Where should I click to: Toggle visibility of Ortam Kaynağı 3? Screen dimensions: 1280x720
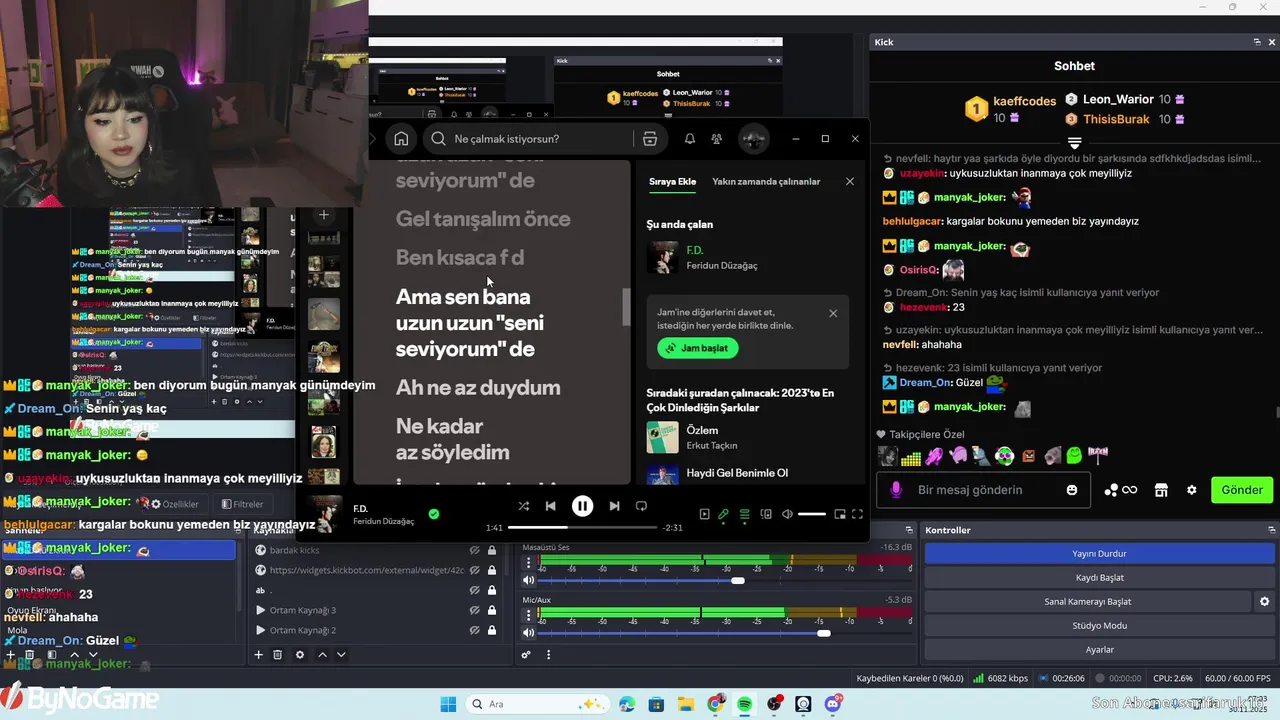coord(475,610)
